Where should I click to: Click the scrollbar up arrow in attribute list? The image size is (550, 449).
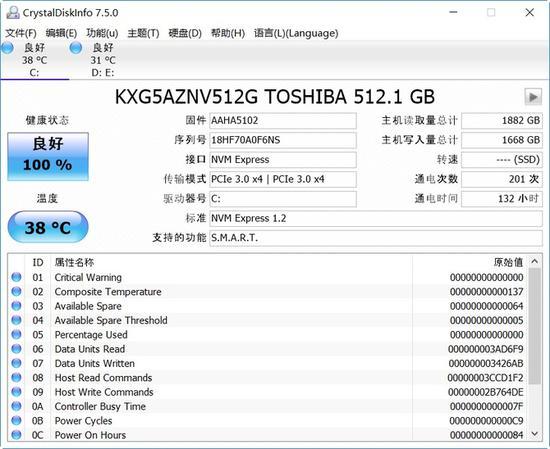[535, 261]
